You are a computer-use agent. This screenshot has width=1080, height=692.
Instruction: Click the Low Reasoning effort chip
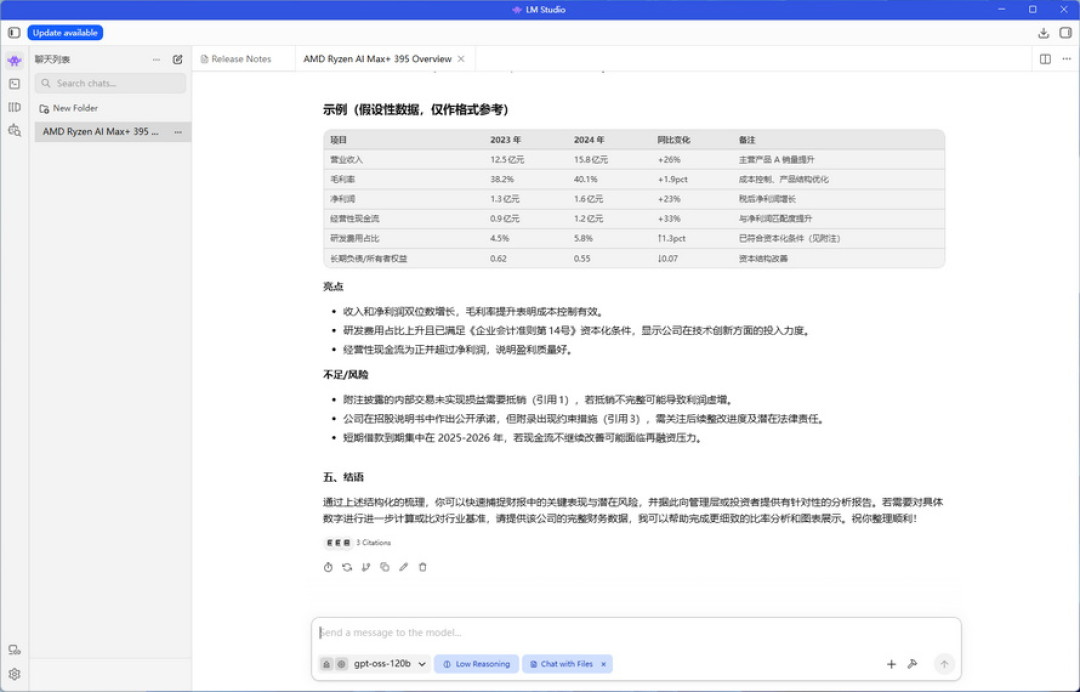click(x=476, y=664)
